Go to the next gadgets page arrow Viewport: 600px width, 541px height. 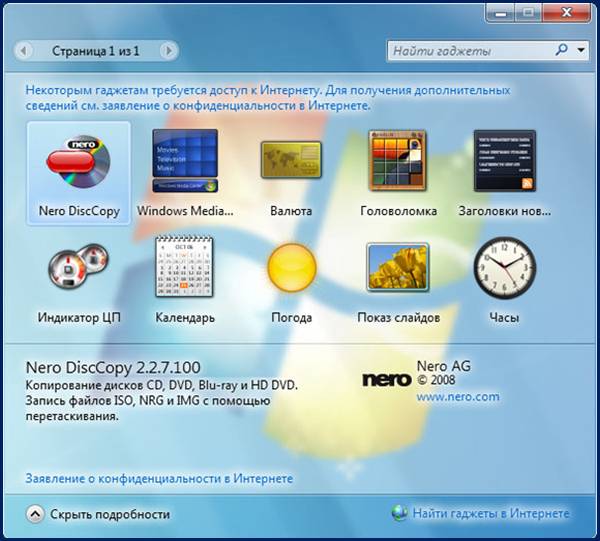coord(168,51)
